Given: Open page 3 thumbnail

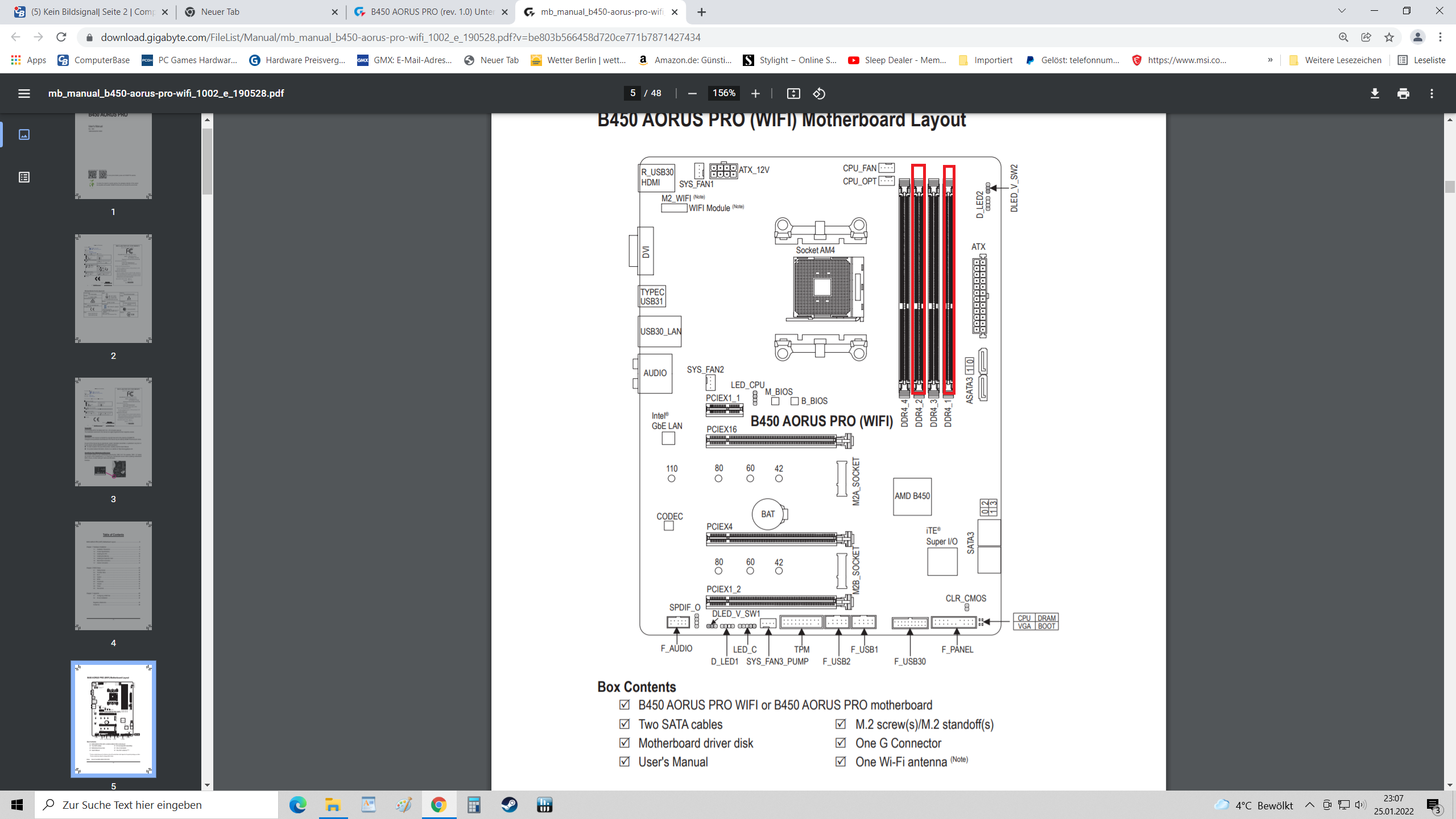Looking at the screenshot, I should [113, 432].
